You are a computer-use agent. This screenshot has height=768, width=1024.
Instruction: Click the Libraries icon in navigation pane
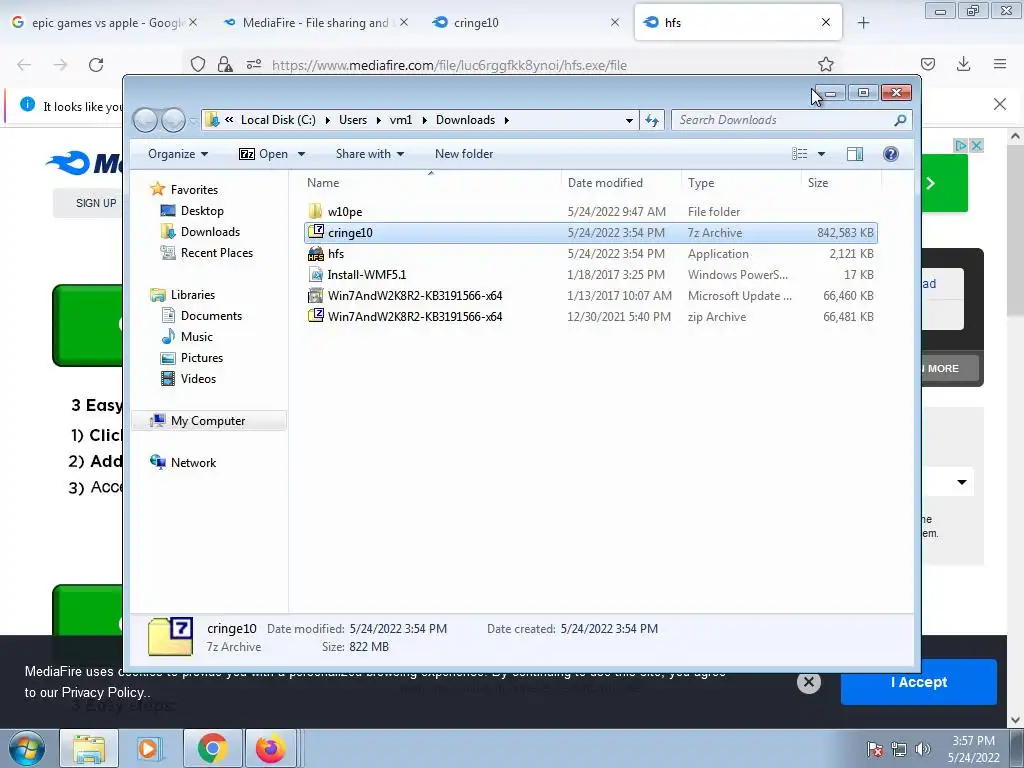click(x=157, y=295)
